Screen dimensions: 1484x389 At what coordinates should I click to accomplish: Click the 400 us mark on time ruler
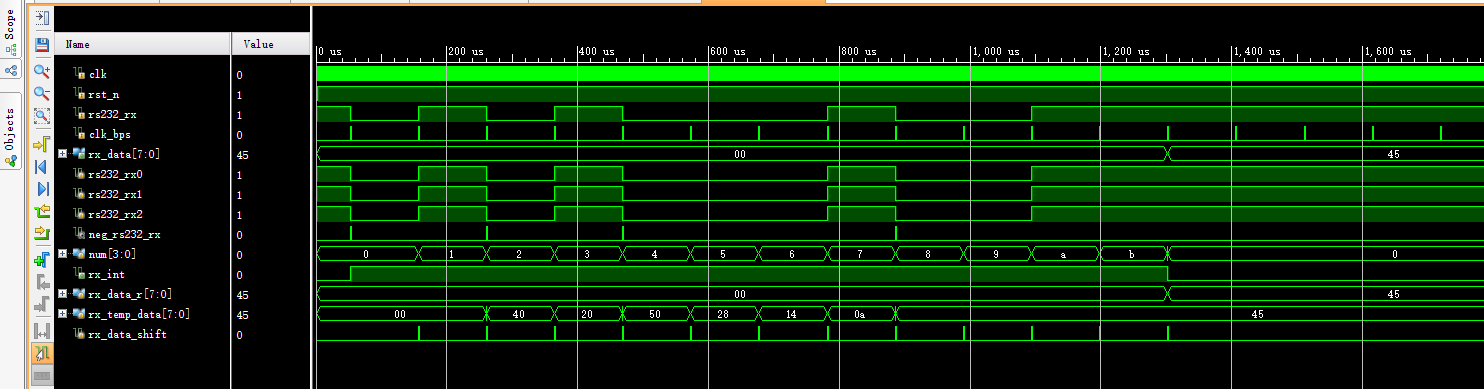click(597, 51)
